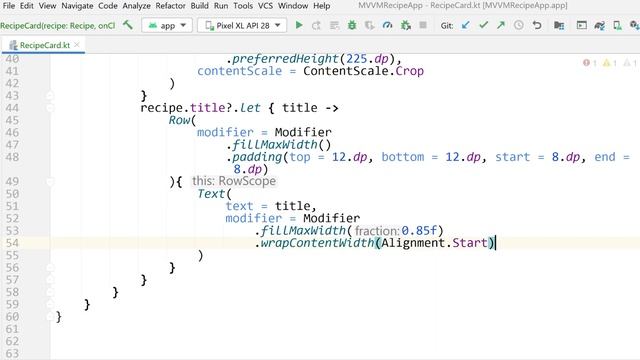Collapse code fold marker at line 44
Image resolution: width=640 pixels, height=360 pixels.
point(50,108)
